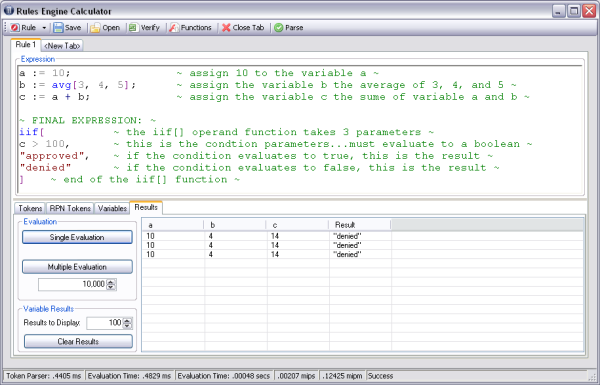Click the Verify icon
Viewport: 600px width, 385px height.
pyautogui.click(x=133, y=28)
